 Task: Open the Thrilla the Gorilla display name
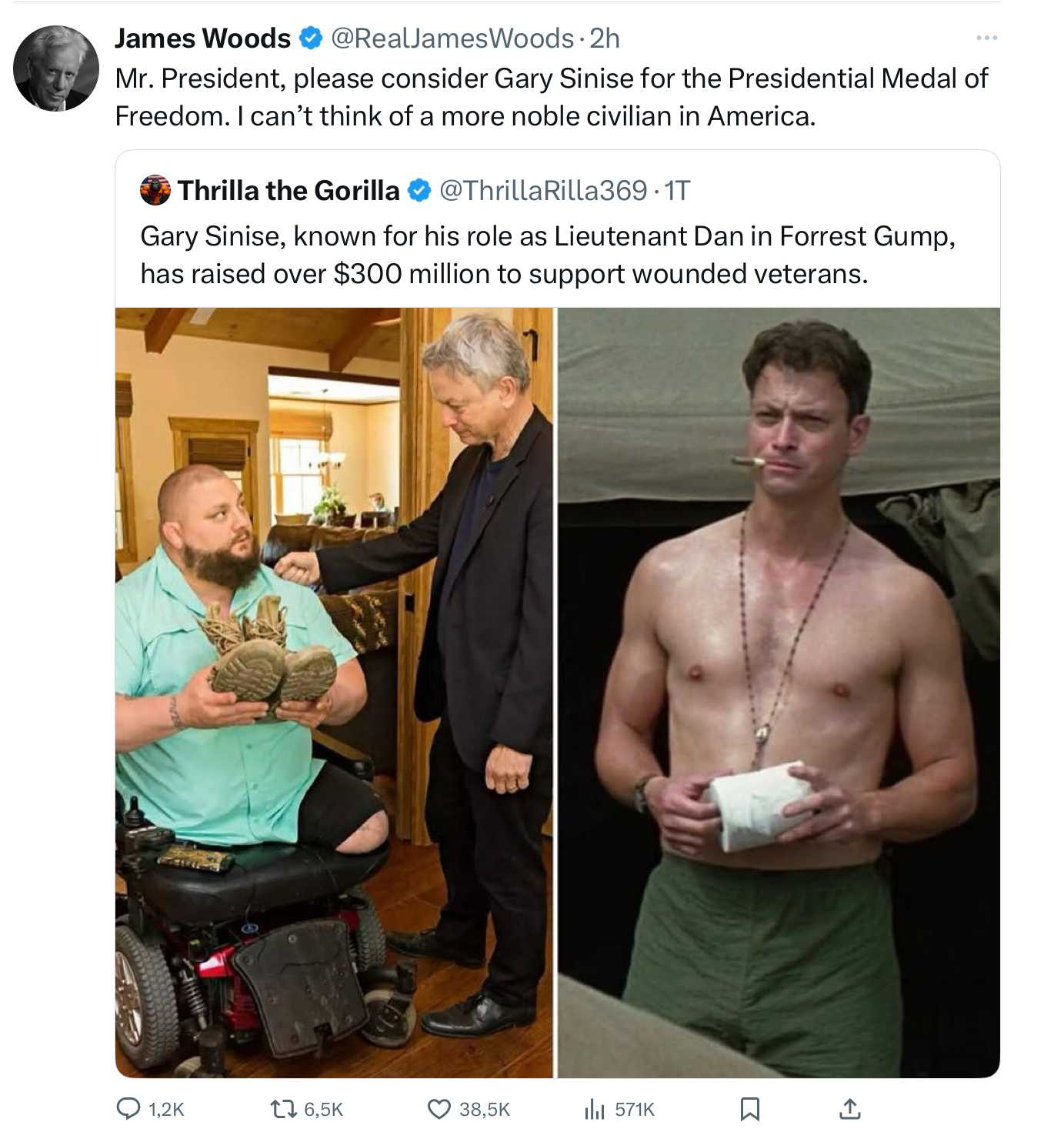tap(289, 190)
